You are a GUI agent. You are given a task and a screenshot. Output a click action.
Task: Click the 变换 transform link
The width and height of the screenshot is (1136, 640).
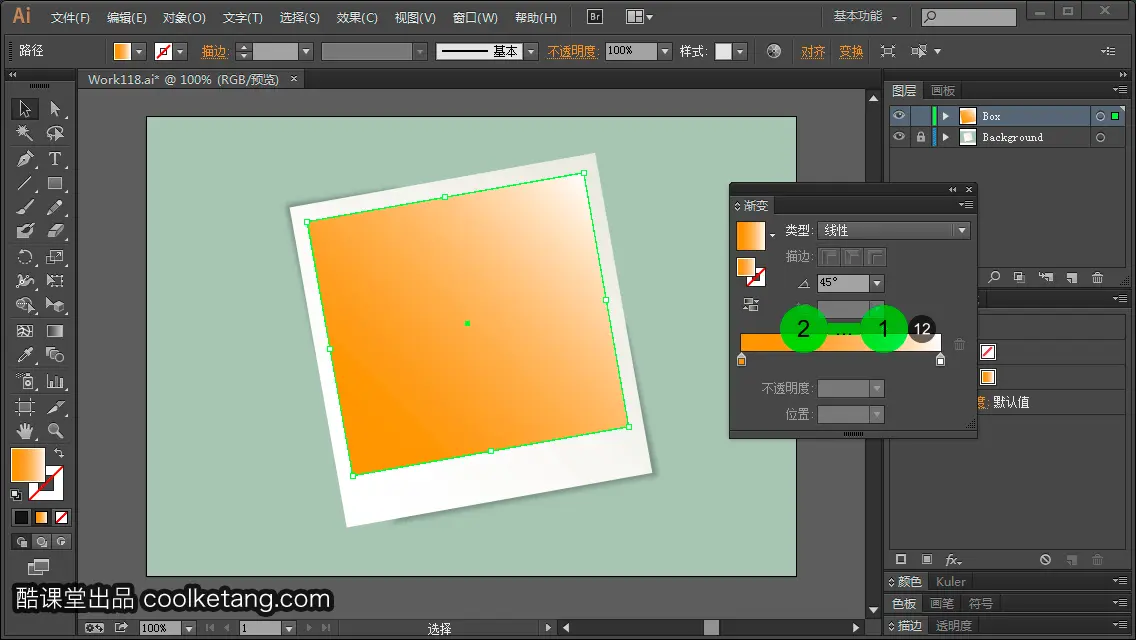click(851, 51)
